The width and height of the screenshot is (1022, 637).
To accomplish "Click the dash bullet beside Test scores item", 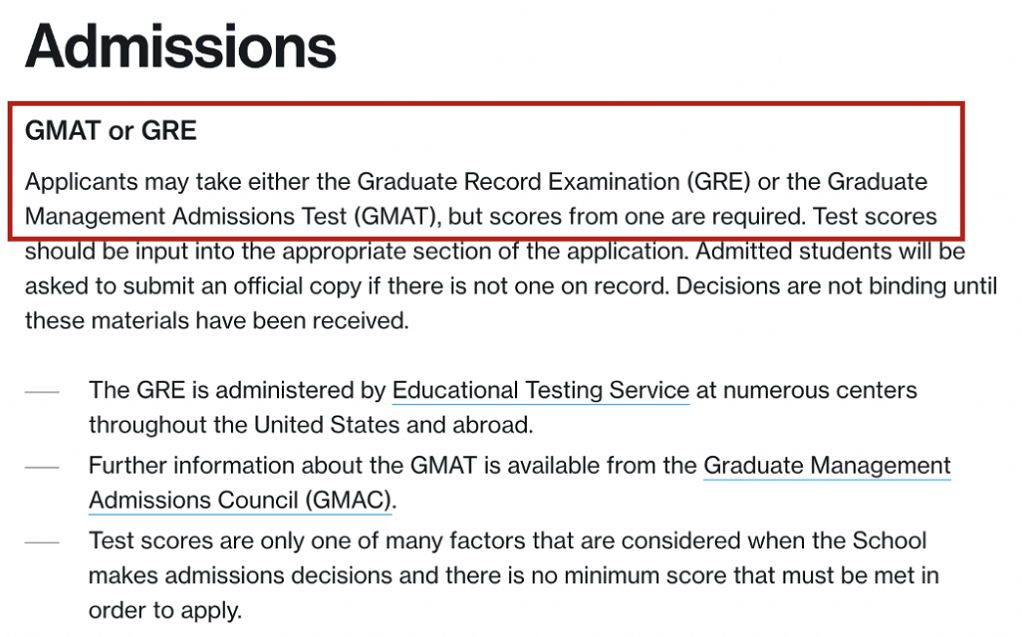I will (42, 542).
